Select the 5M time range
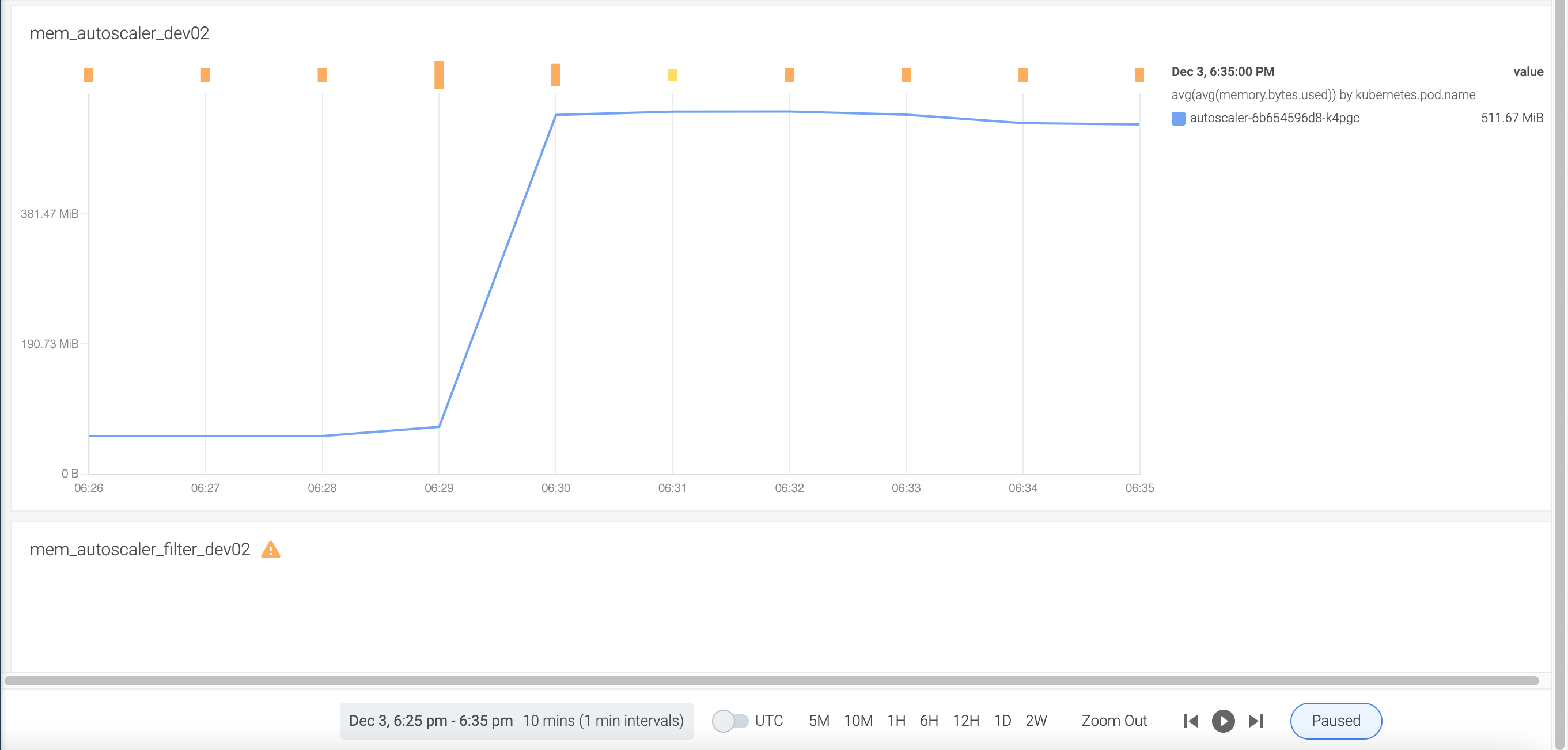The image size is (1568, 750). click(x=818, y=721)
